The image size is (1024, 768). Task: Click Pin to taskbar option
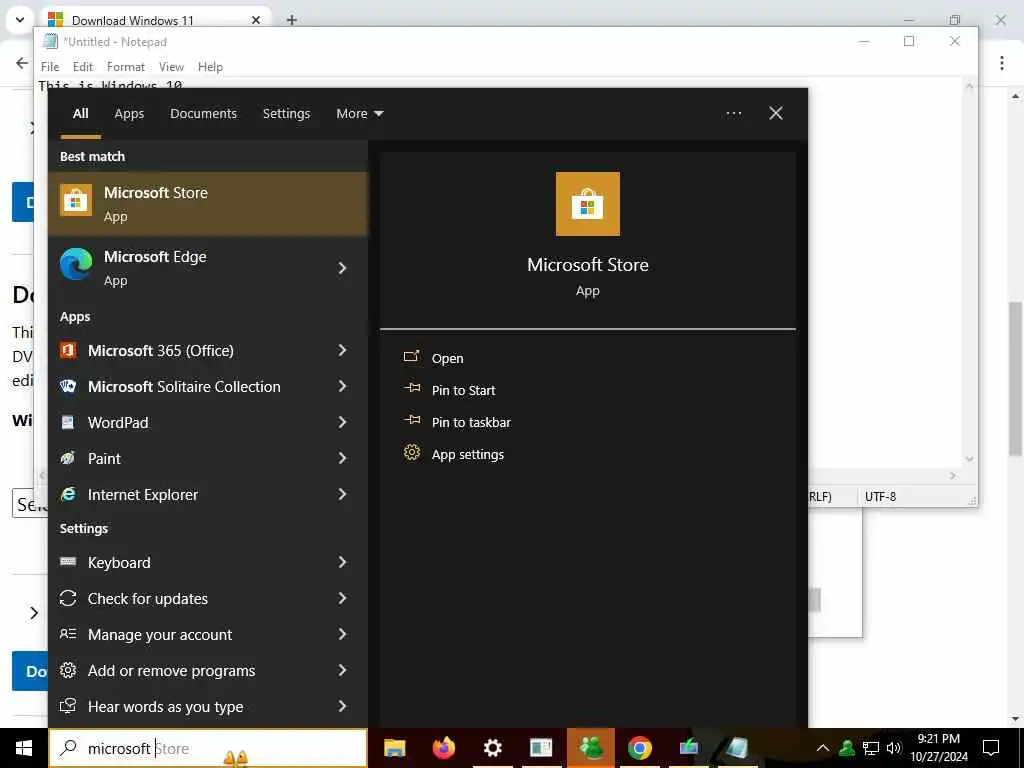coord(471,422)
